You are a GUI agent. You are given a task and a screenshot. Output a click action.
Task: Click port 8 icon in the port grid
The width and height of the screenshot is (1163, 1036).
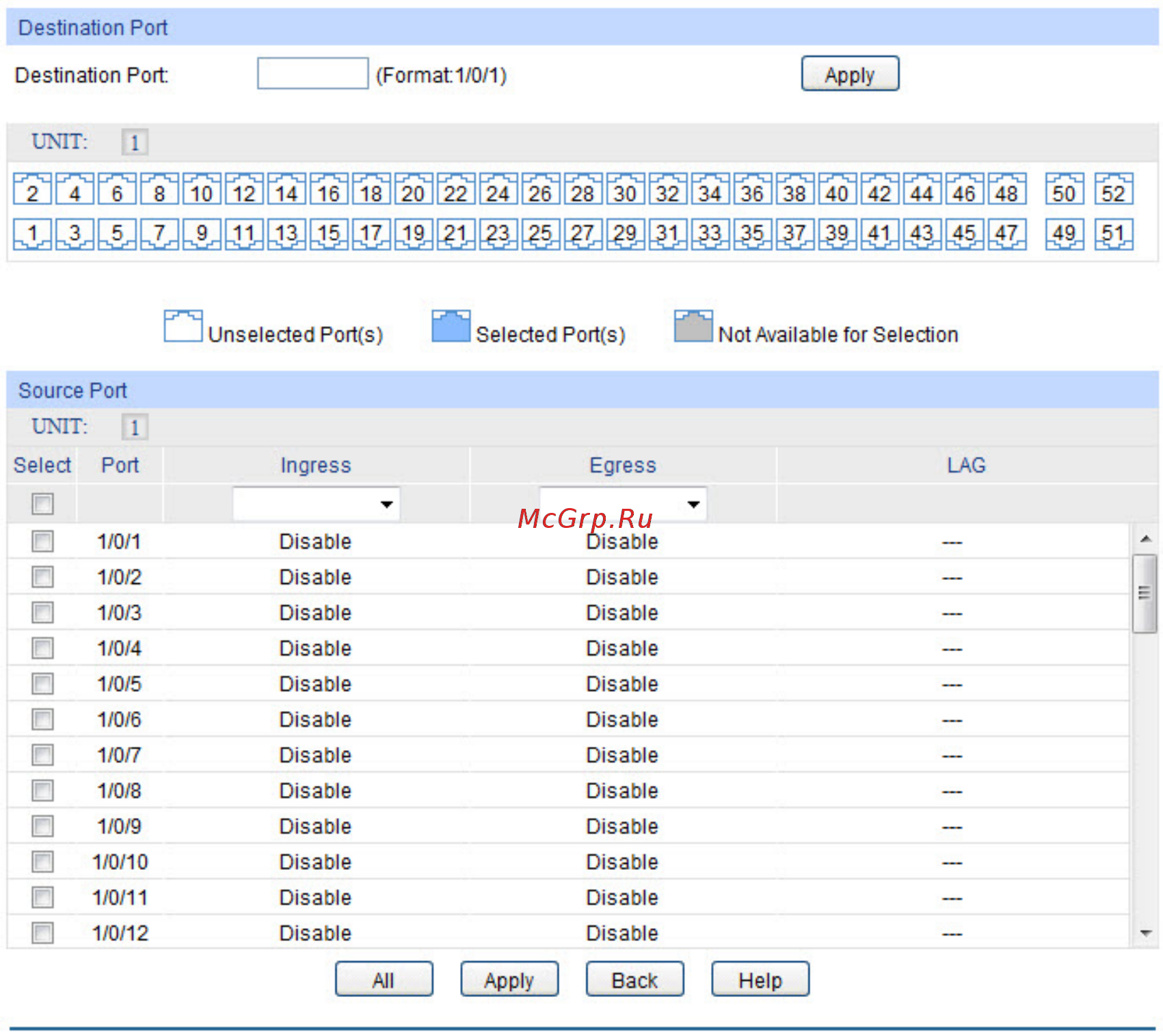coord(159,189)
